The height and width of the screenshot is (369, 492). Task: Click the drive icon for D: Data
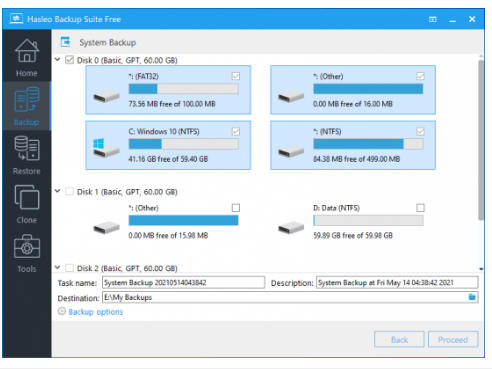point(291,228)
